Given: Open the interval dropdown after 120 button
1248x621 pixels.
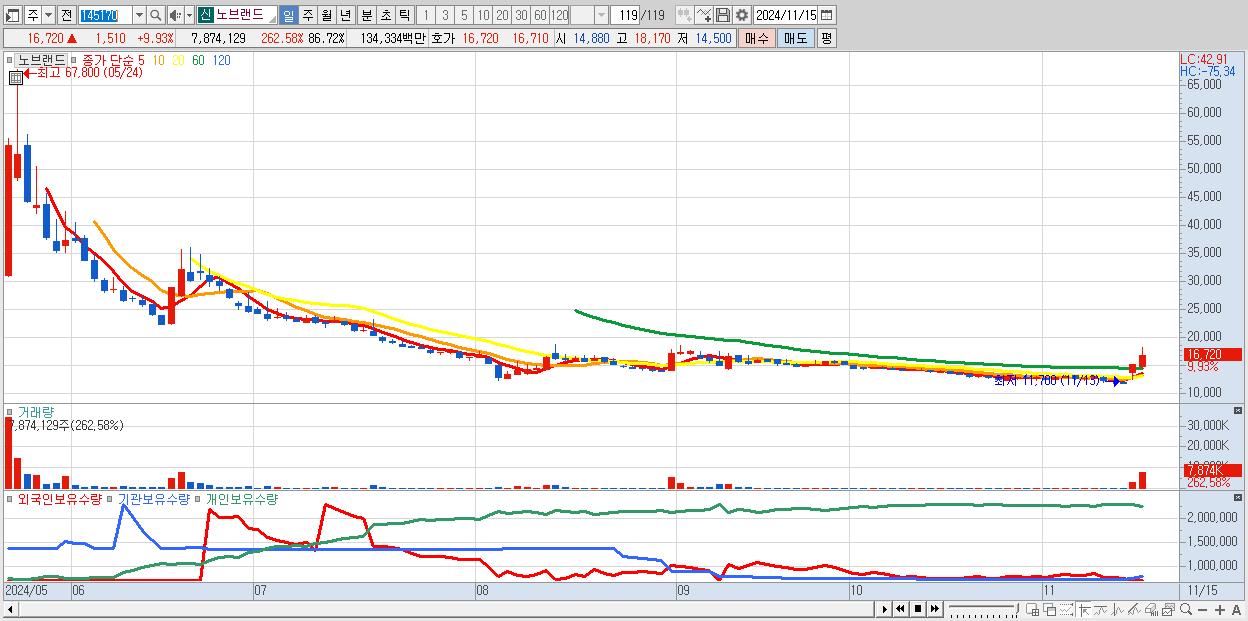Looking at the screenshot, I should 600,15.
